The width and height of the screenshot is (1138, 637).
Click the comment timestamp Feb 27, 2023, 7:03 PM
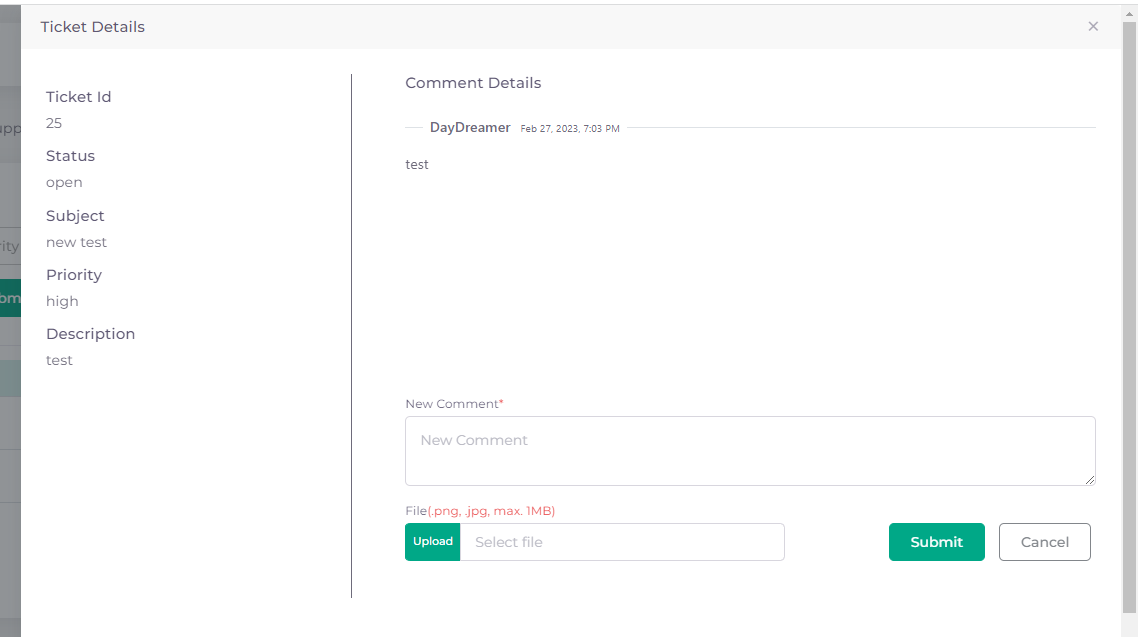pyautogui.click(x=570, y=128)
